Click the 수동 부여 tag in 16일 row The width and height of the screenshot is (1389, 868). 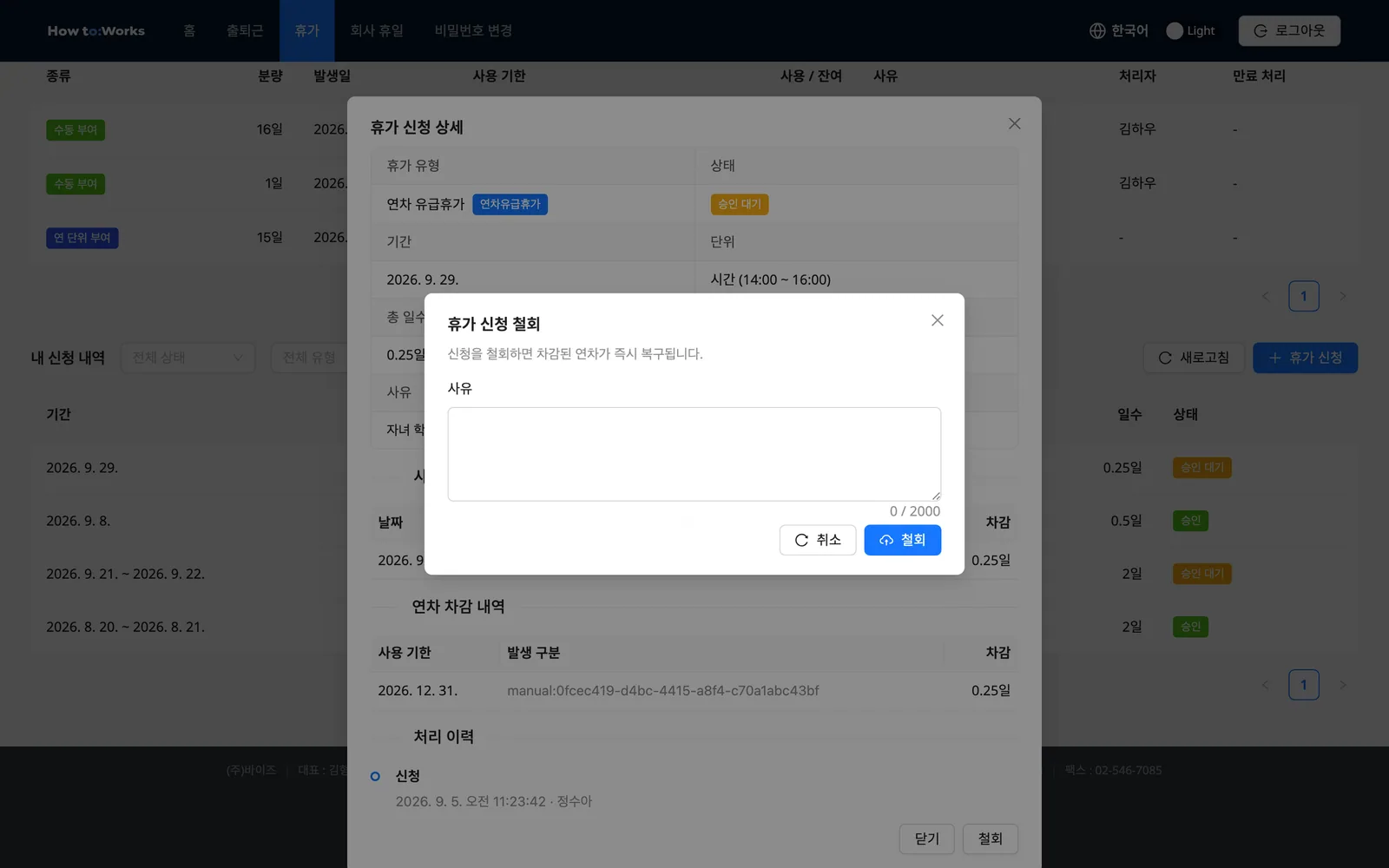pos(76,130)
